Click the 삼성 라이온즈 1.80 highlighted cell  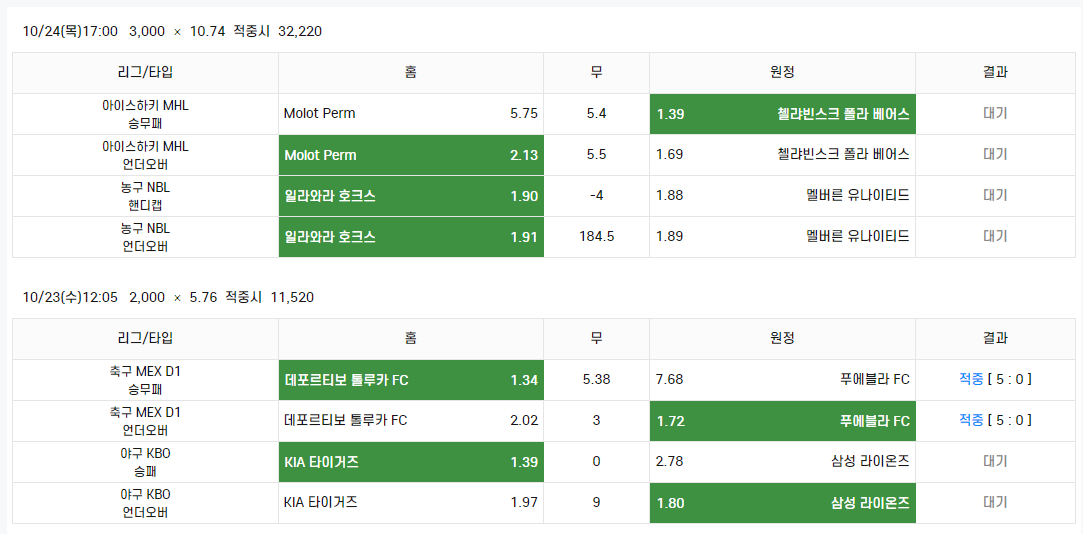783,502
